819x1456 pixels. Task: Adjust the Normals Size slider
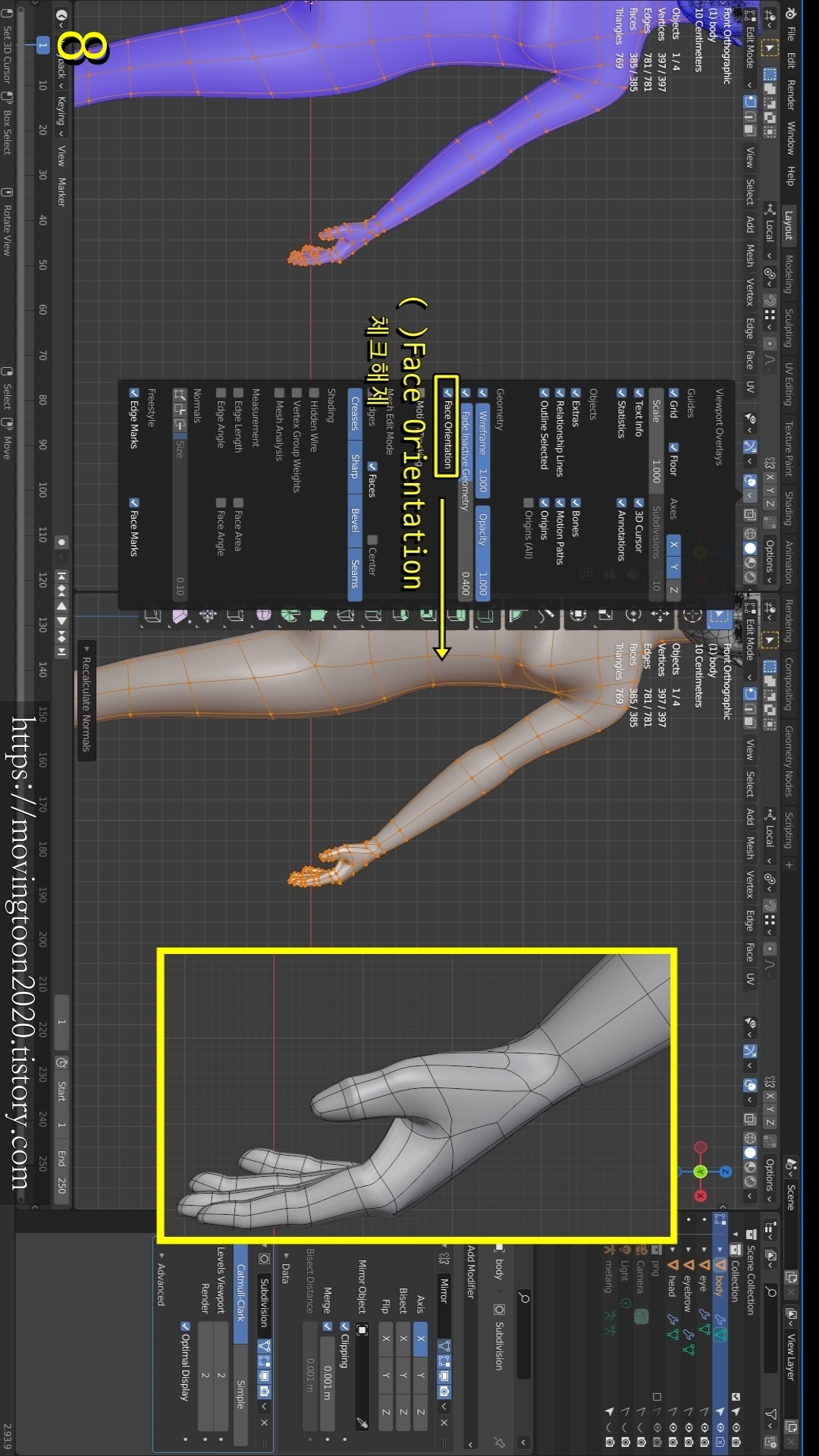[180, 517]
